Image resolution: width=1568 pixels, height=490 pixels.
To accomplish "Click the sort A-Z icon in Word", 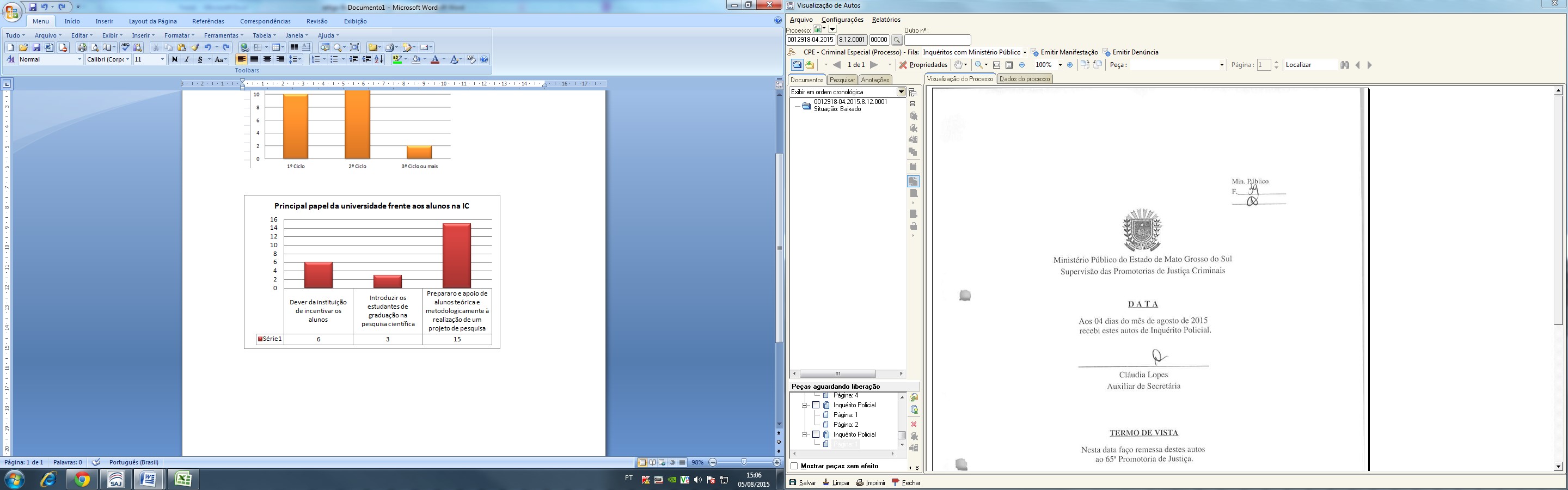I will (379, 60).
